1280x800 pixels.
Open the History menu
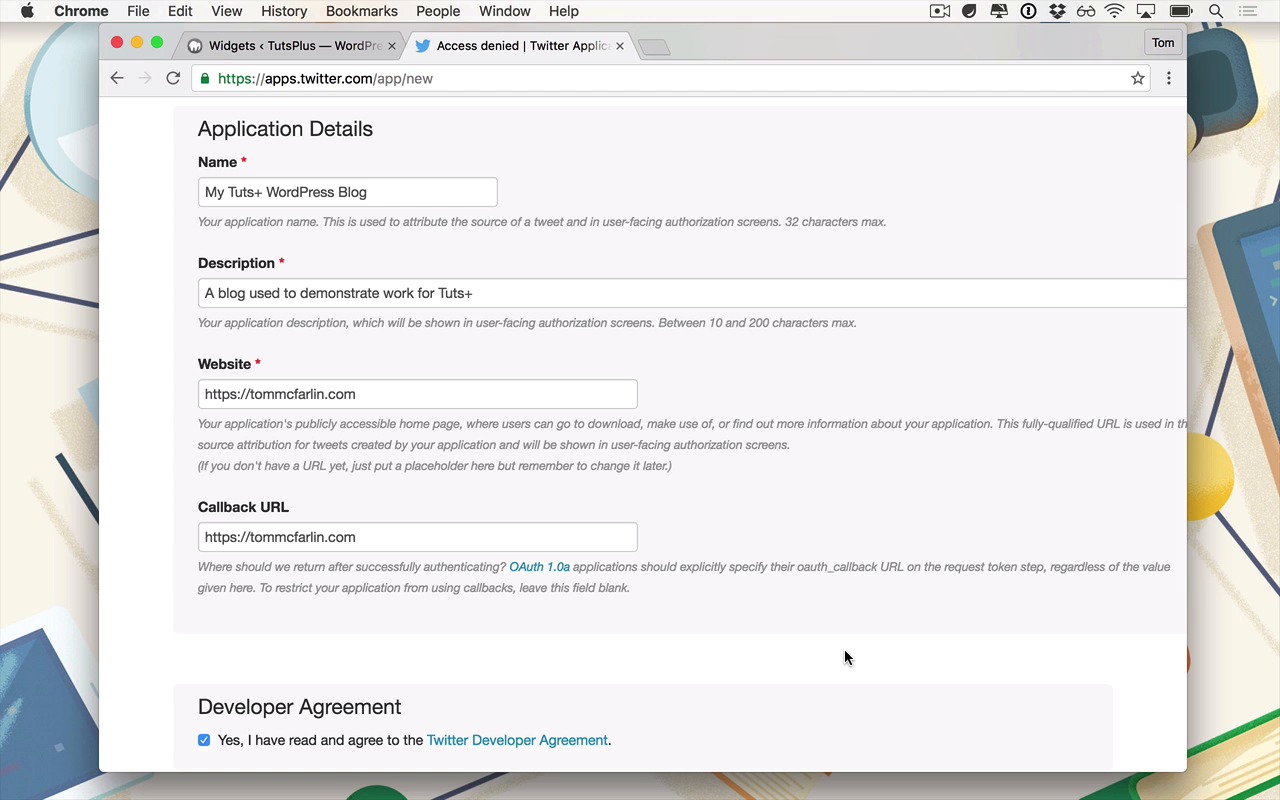(284, 11)
